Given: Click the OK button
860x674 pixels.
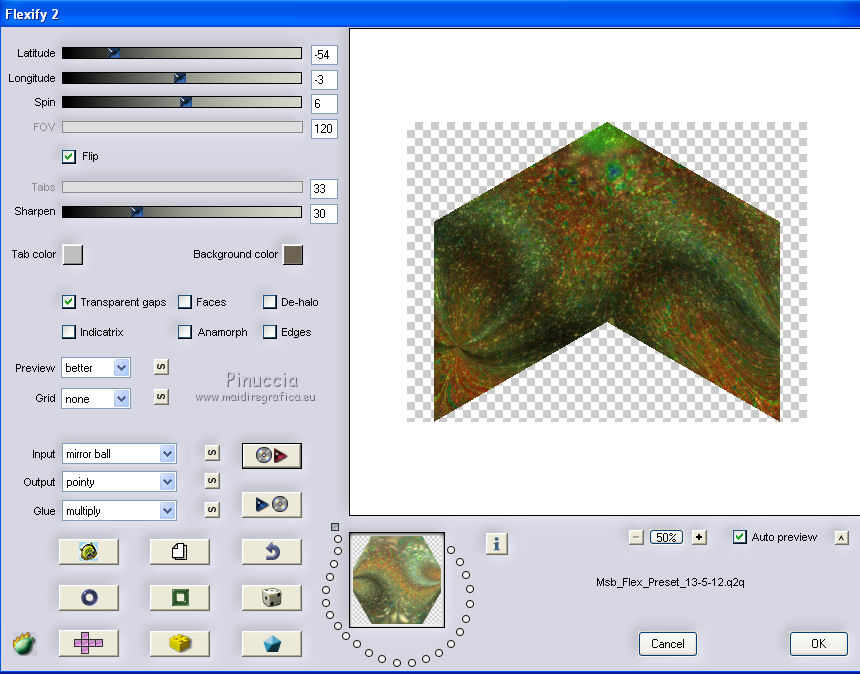Looking at the screenshot, I should tap(818, 644).
